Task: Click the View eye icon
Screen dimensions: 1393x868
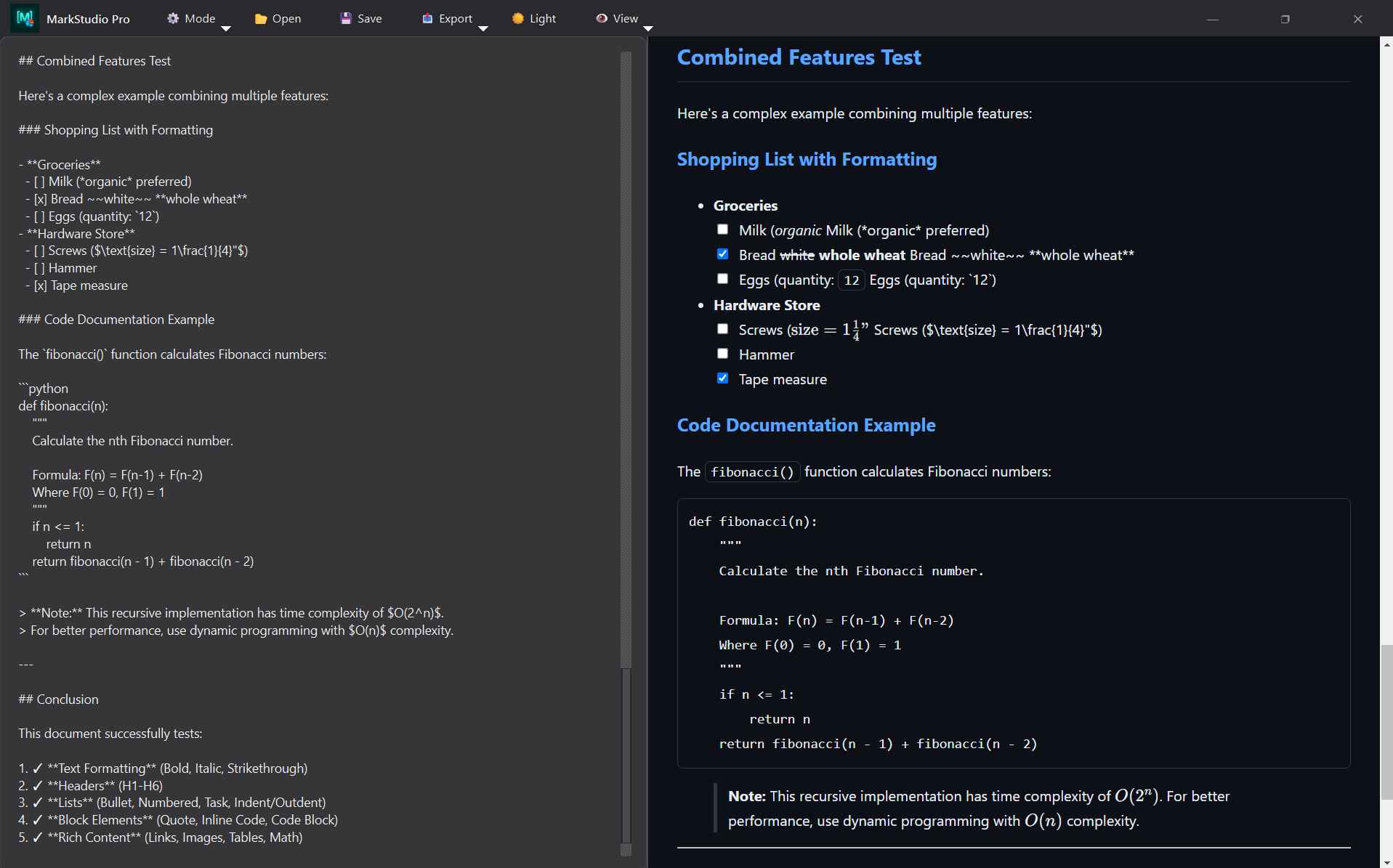Action: pyautogui.click(x=601, y=18)
